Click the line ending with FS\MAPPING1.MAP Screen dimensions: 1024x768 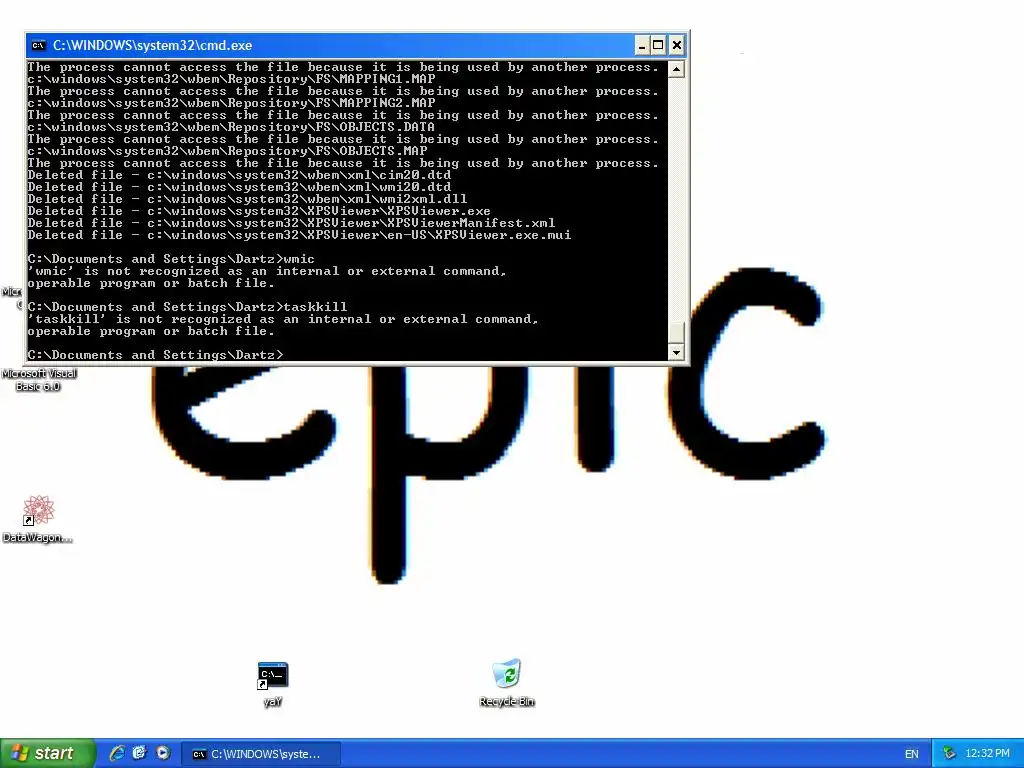tap(231, 79)
